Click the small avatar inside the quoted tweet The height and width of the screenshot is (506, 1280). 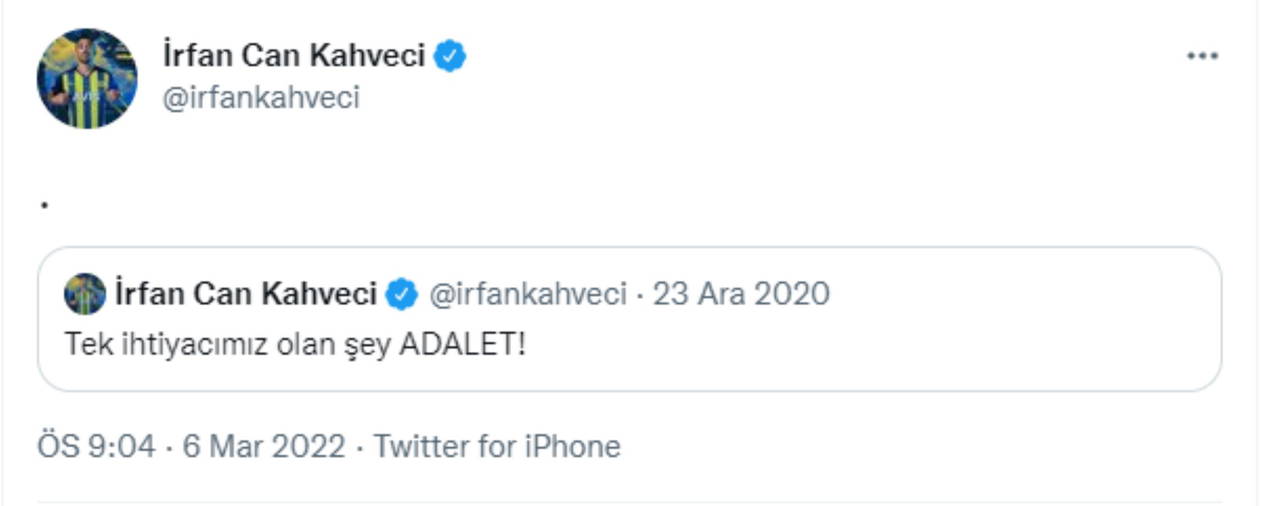pos(85,294)
